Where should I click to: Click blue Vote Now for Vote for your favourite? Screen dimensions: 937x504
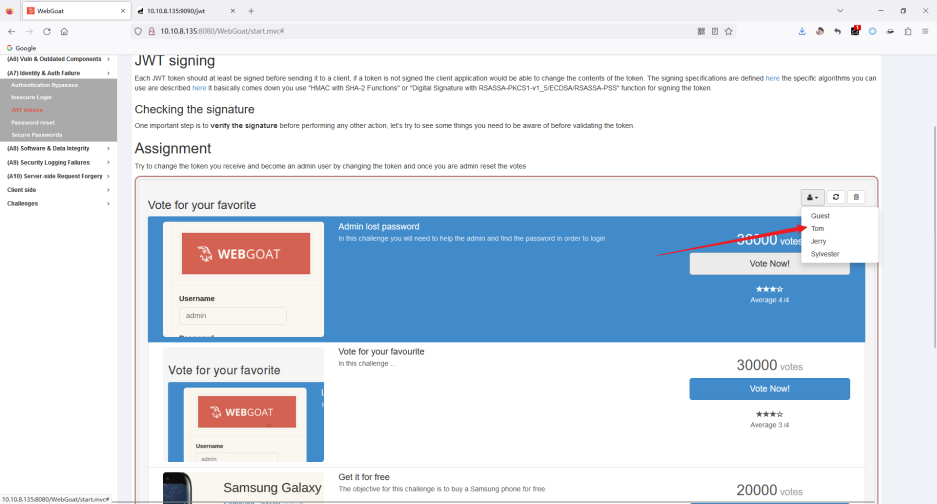(x=769, y=389)
